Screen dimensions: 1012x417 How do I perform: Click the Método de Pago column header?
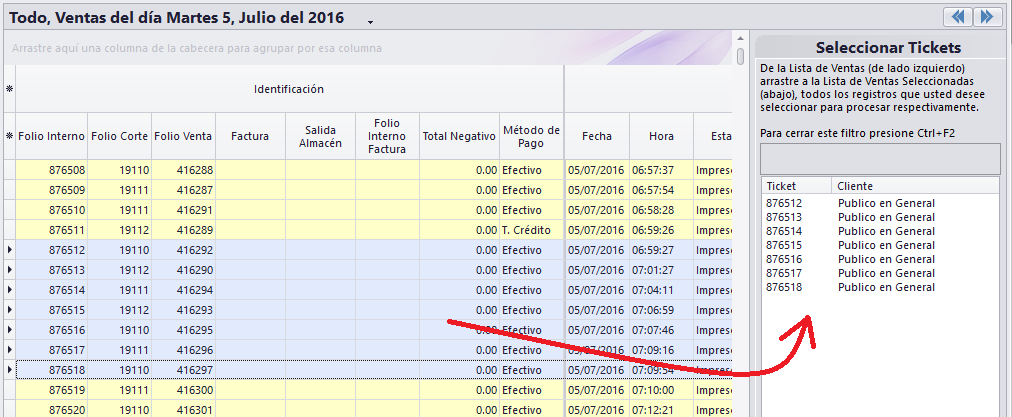click(x=531, y=136)
